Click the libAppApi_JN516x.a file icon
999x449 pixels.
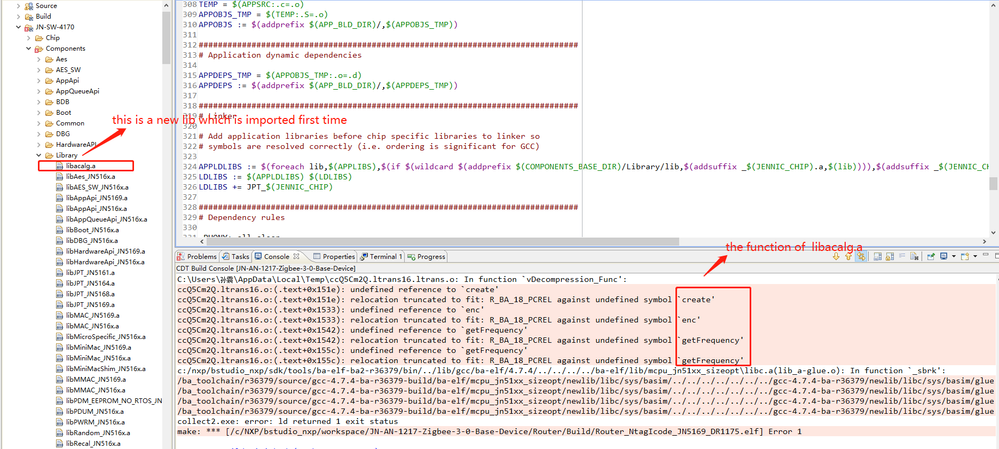tap(59, 208)
